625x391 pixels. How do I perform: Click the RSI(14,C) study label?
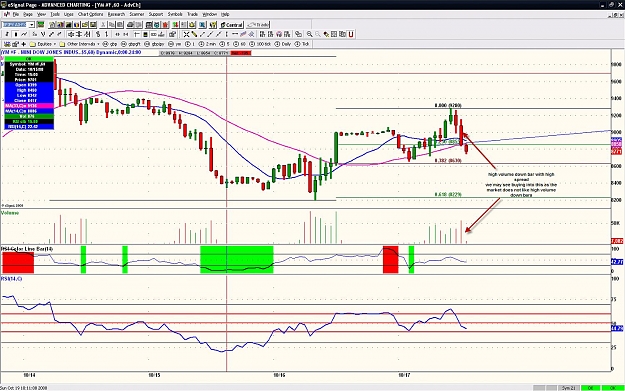[12, 279]
